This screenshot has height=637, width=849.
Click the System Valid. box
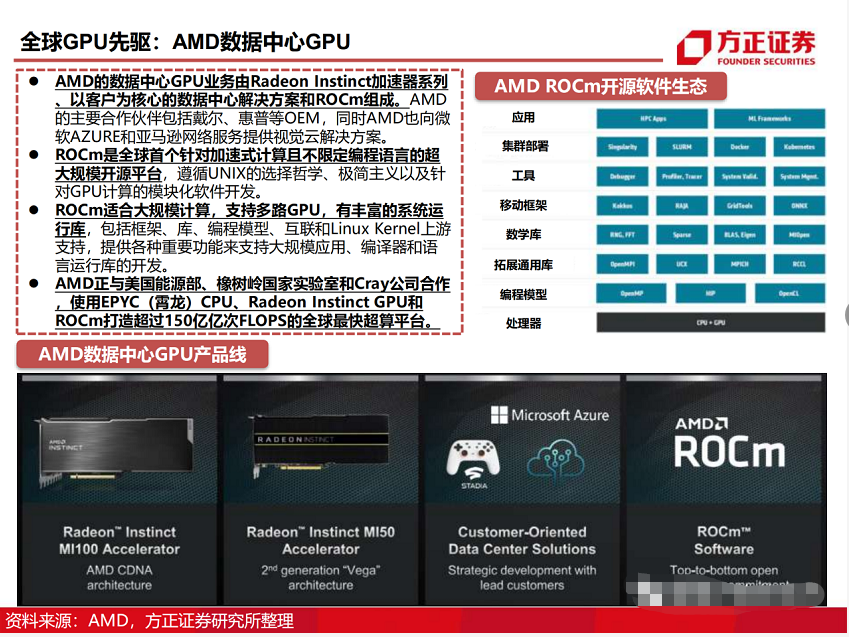click(x=740, y=177)
